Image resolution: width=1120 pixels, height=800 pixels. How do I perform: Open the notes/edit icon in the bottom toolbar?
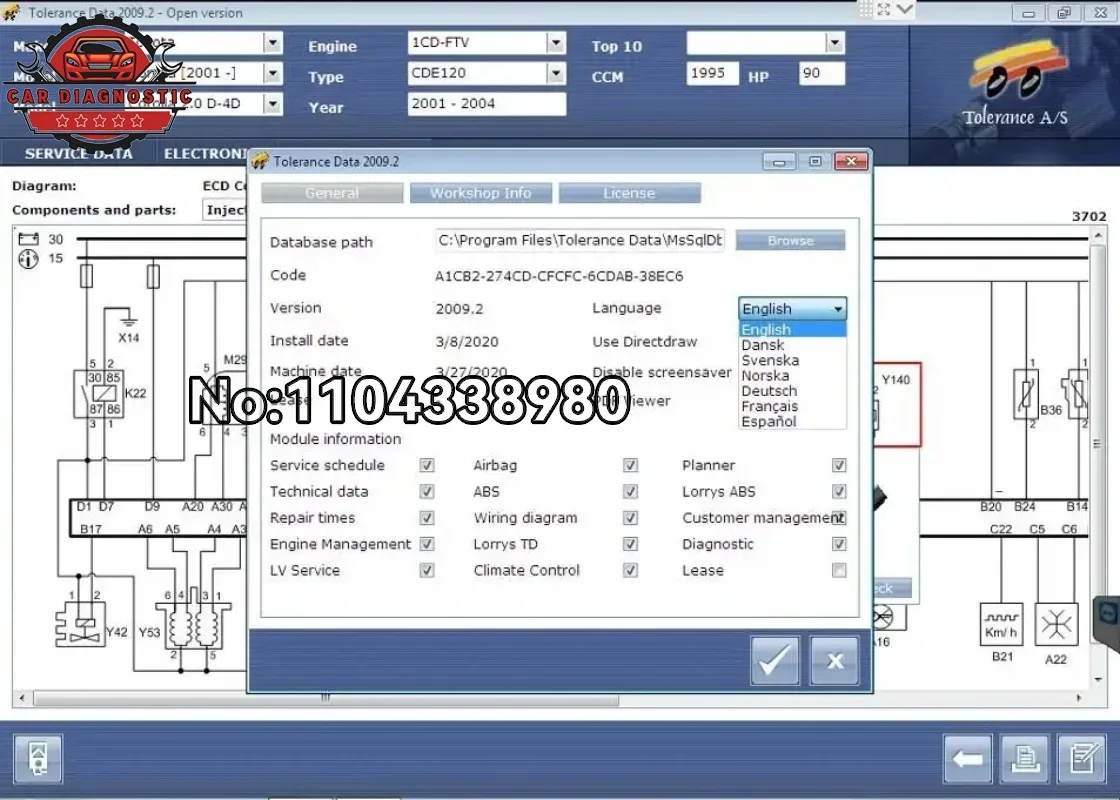click(1081, 759)
